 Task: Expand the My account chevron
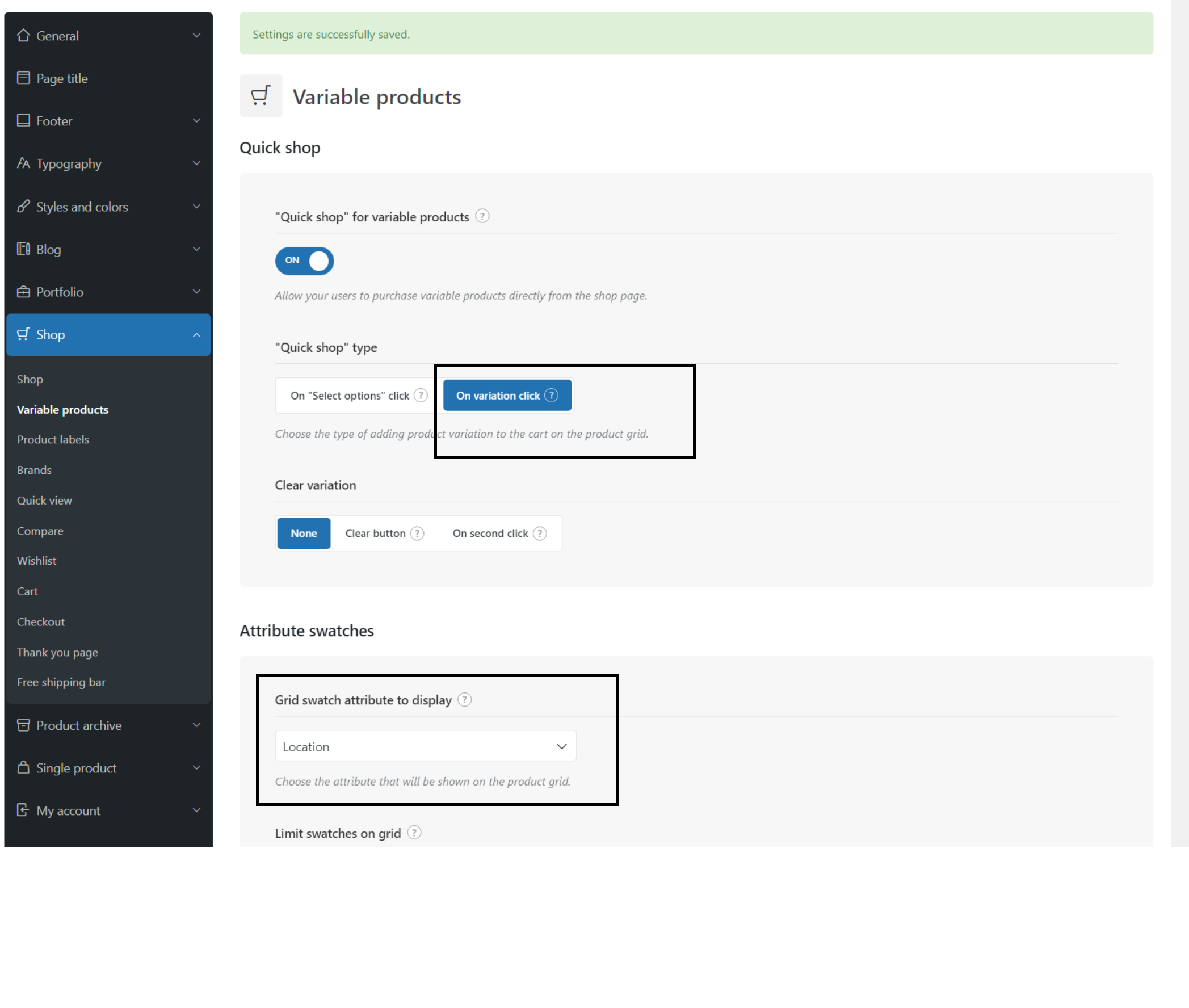[x=196, y=810]
